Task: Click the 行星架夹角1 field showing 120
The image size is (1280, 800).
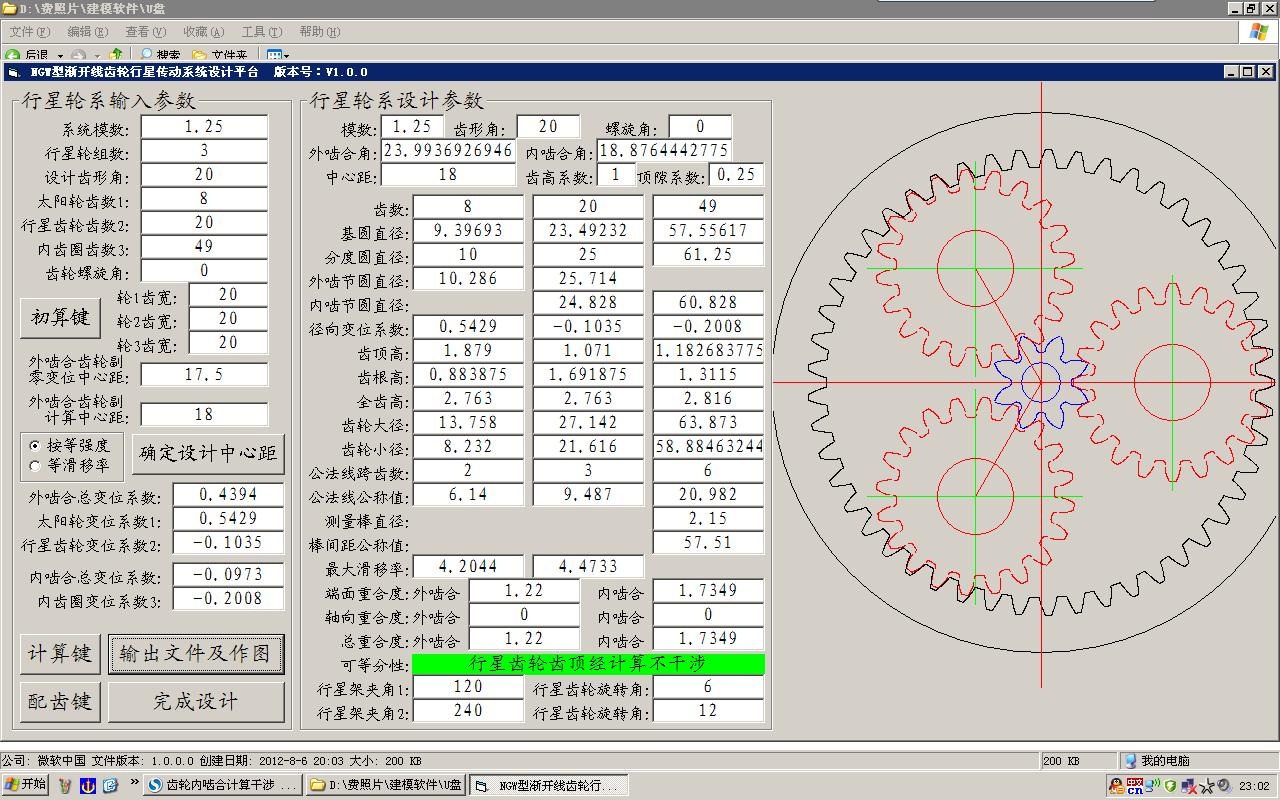Action: pyautogui.click(x=468, y=687)
